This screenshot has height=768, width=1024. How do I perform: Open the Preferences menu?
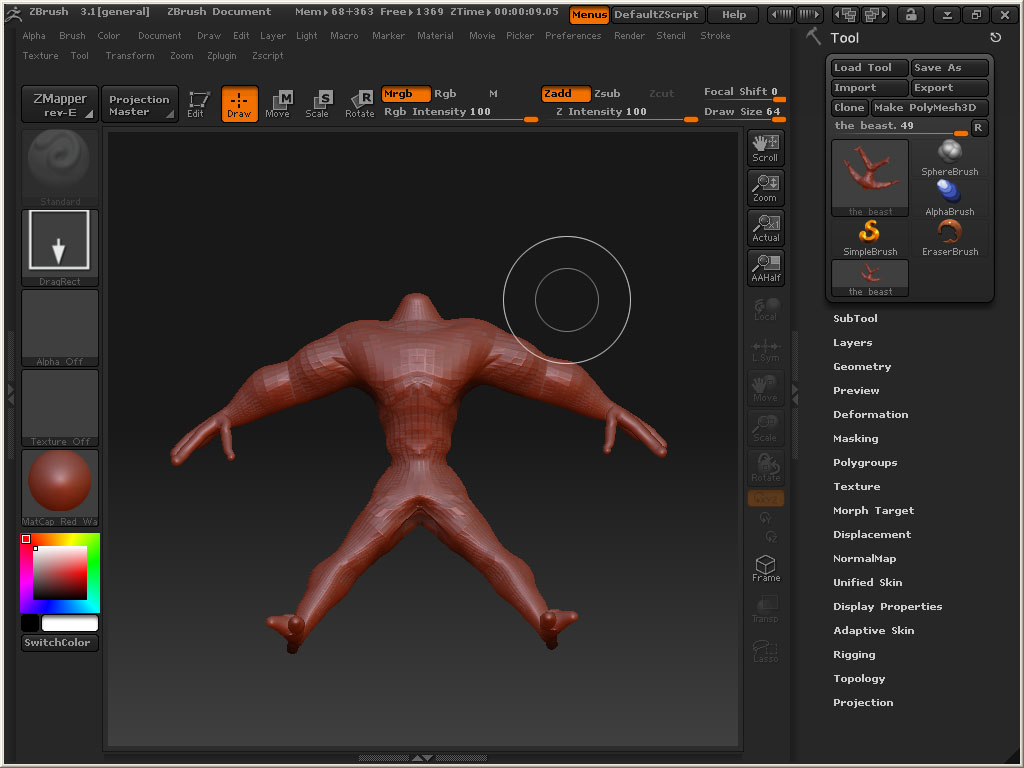[x=573, y=36]
